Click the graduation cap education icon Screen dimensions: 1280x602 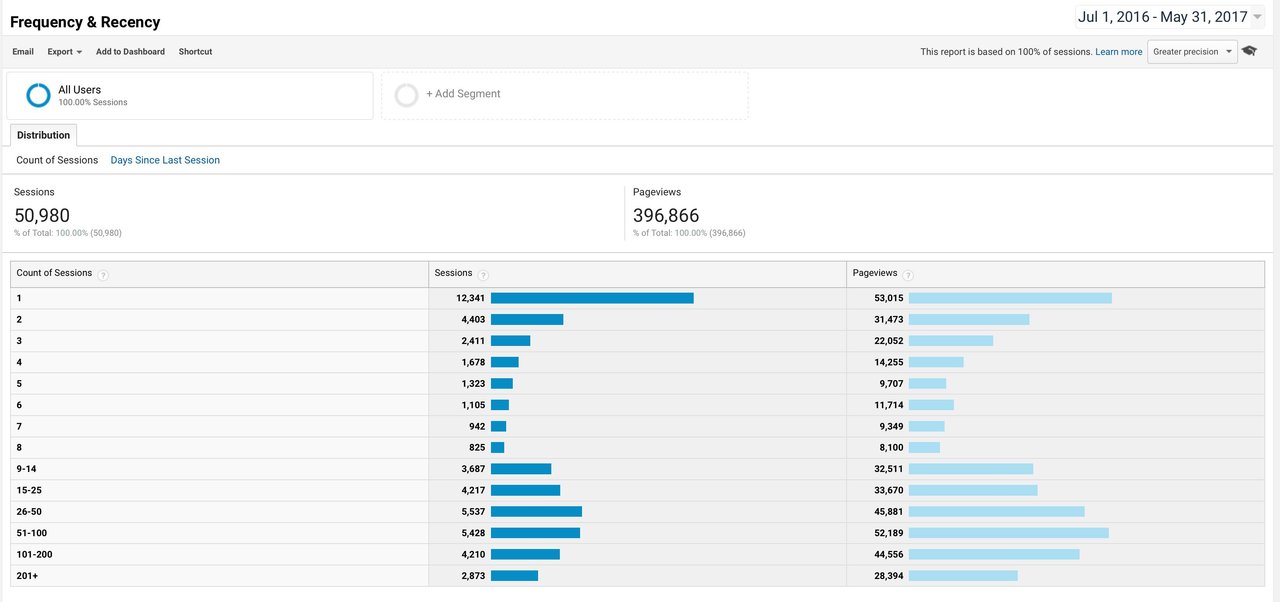1249,51
